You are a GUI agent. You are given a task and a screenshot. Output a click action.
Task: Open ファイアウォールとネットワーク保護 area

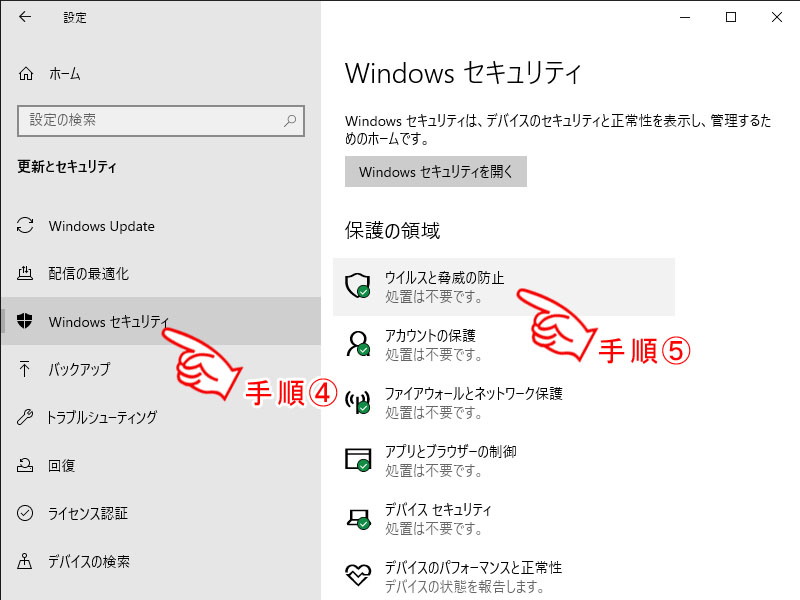click(504, 403)
